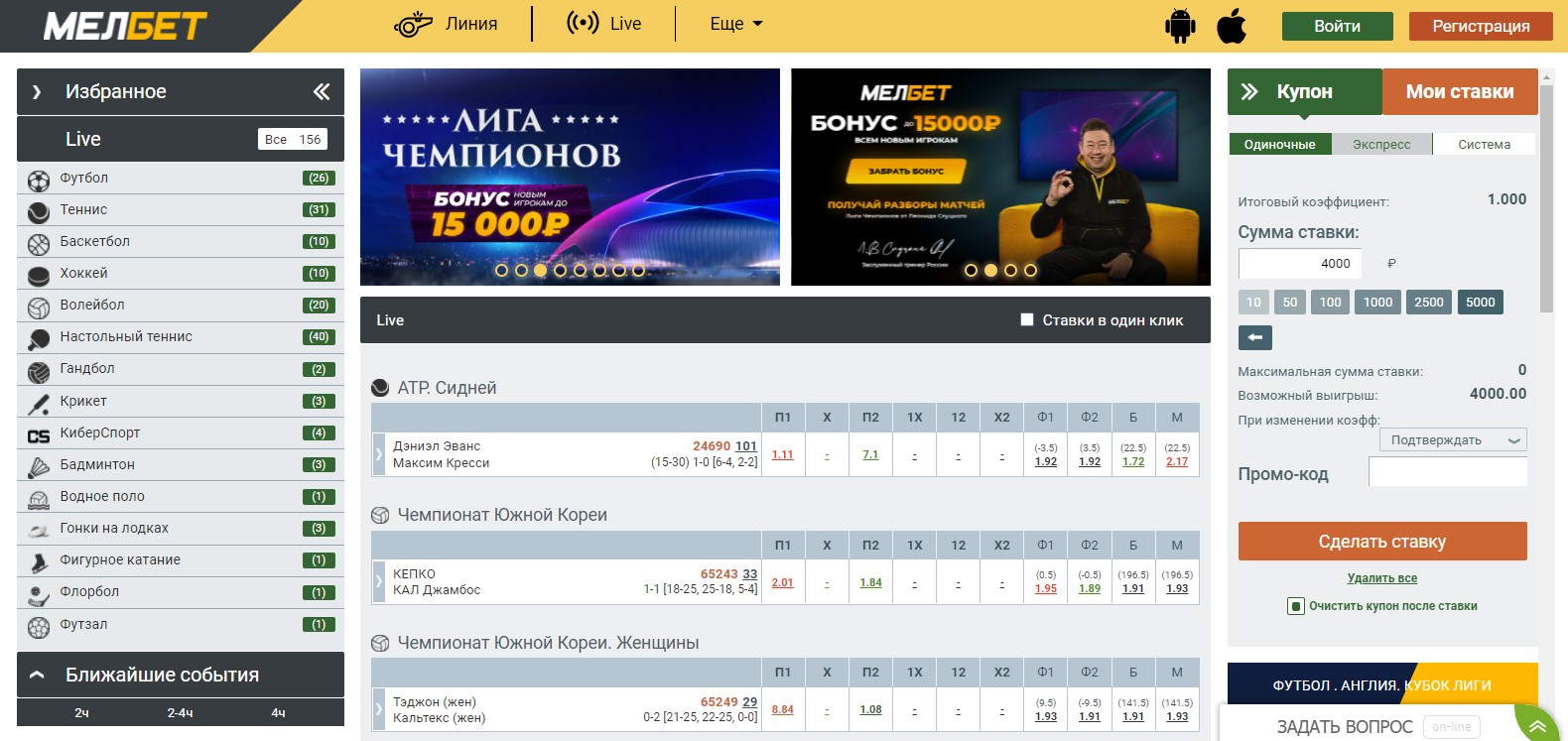1568x741 pixels.
Task: Click the Сумма ставки input field
Action: point(1300,264)
